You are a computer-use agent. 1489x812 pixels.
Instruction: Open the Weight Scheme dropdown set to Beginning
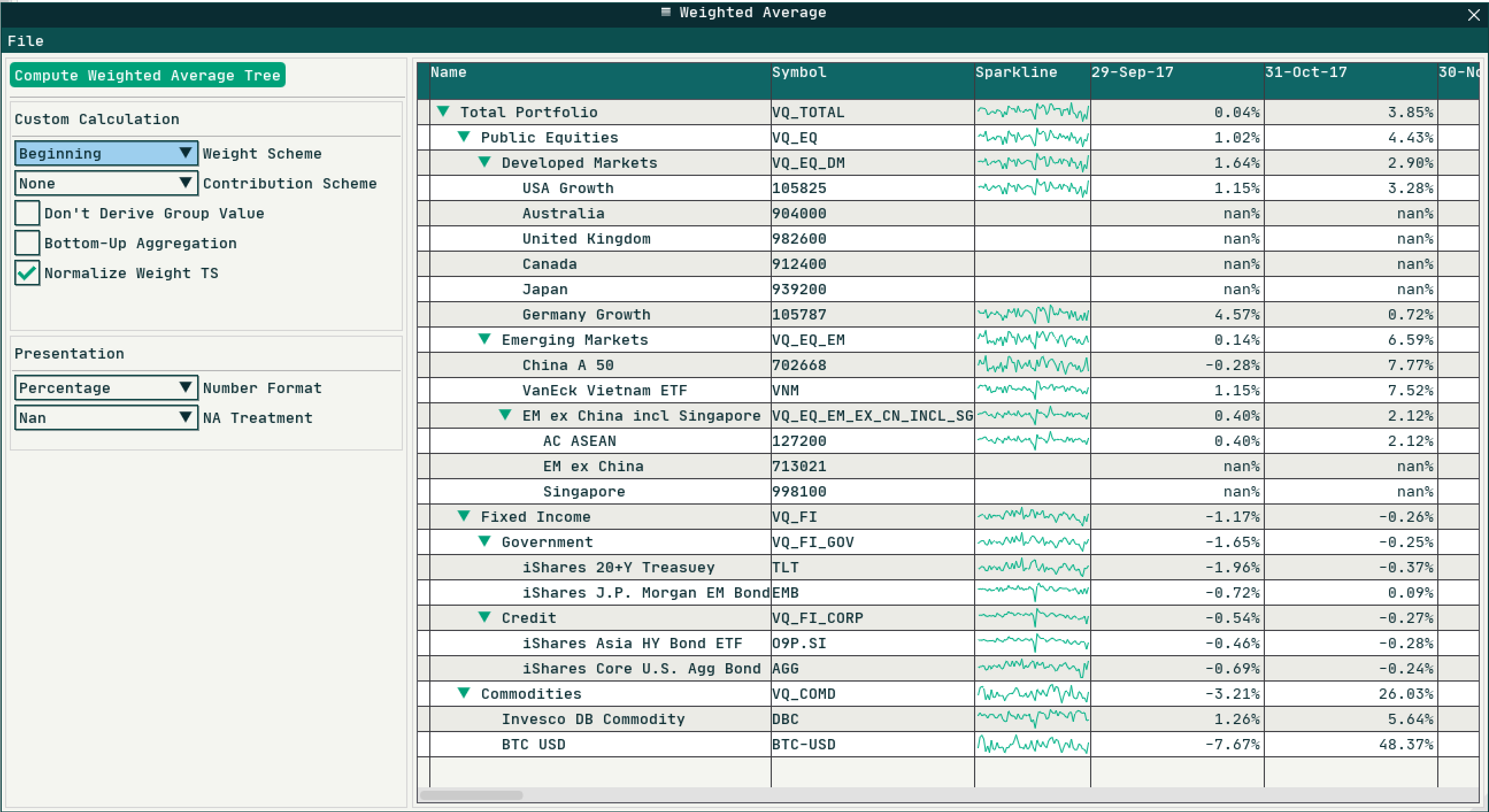(x=106, y=153)
